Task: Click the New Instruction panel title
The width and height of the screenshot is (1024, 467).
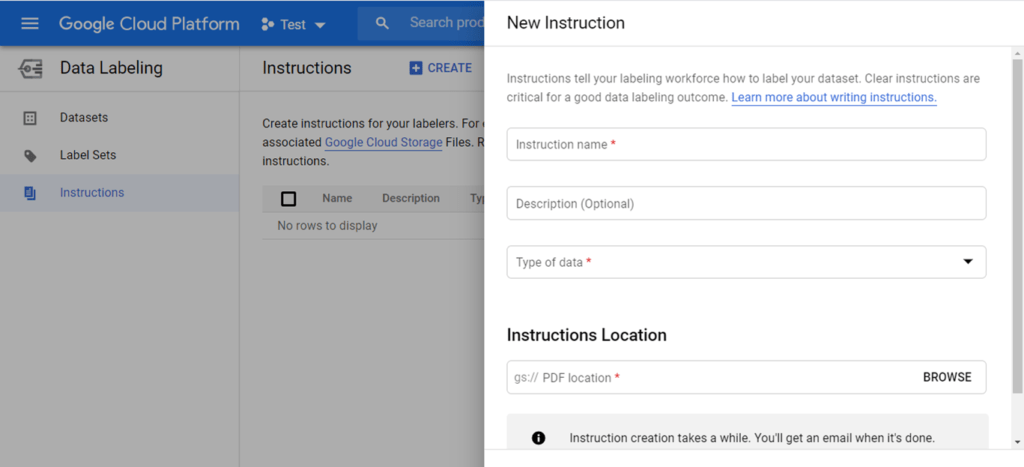Action: tap(566, 23)
